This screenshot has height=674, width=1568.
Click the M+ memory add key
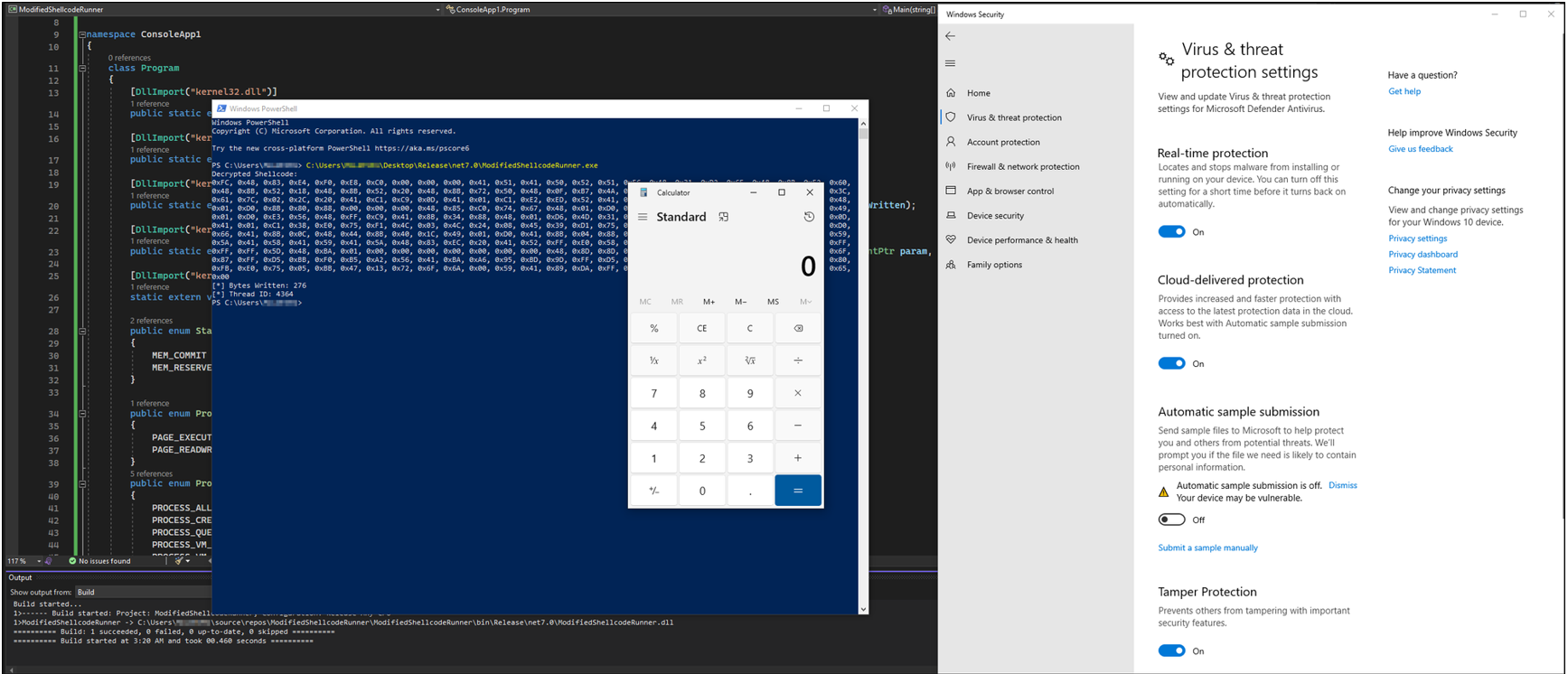pos(709,302)
